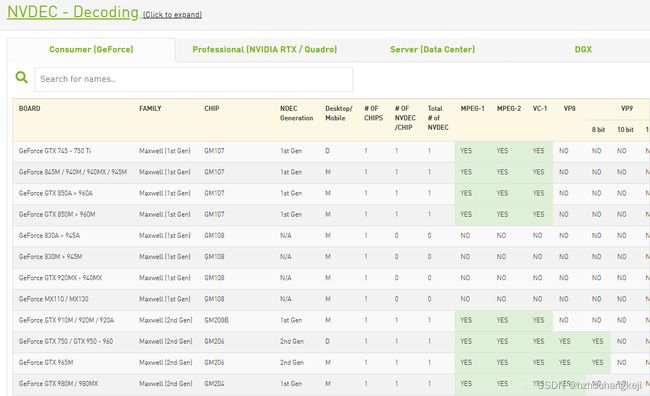
Task: Click the NDEC Generation column header
Action: pyautogui.click(x=296, y=113)
